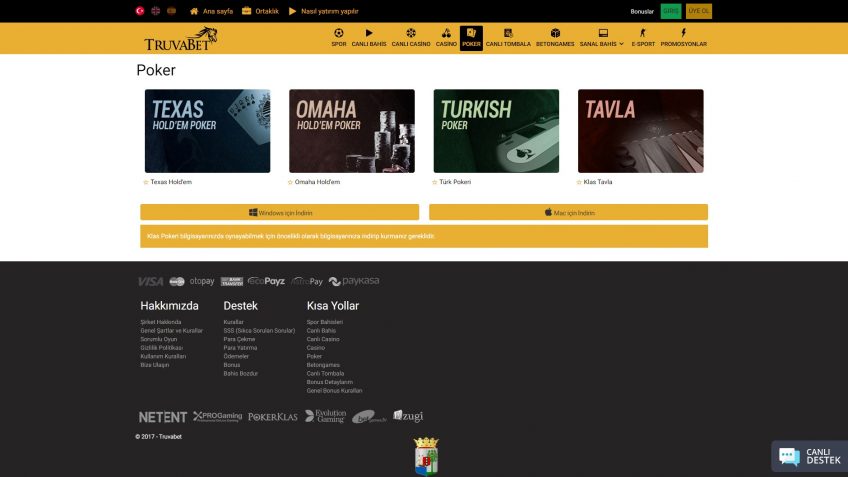The height and width of the screenshot is (477, 848).
Task: Click the MasterCard payment logo
Action: click(x=177, y=281)
